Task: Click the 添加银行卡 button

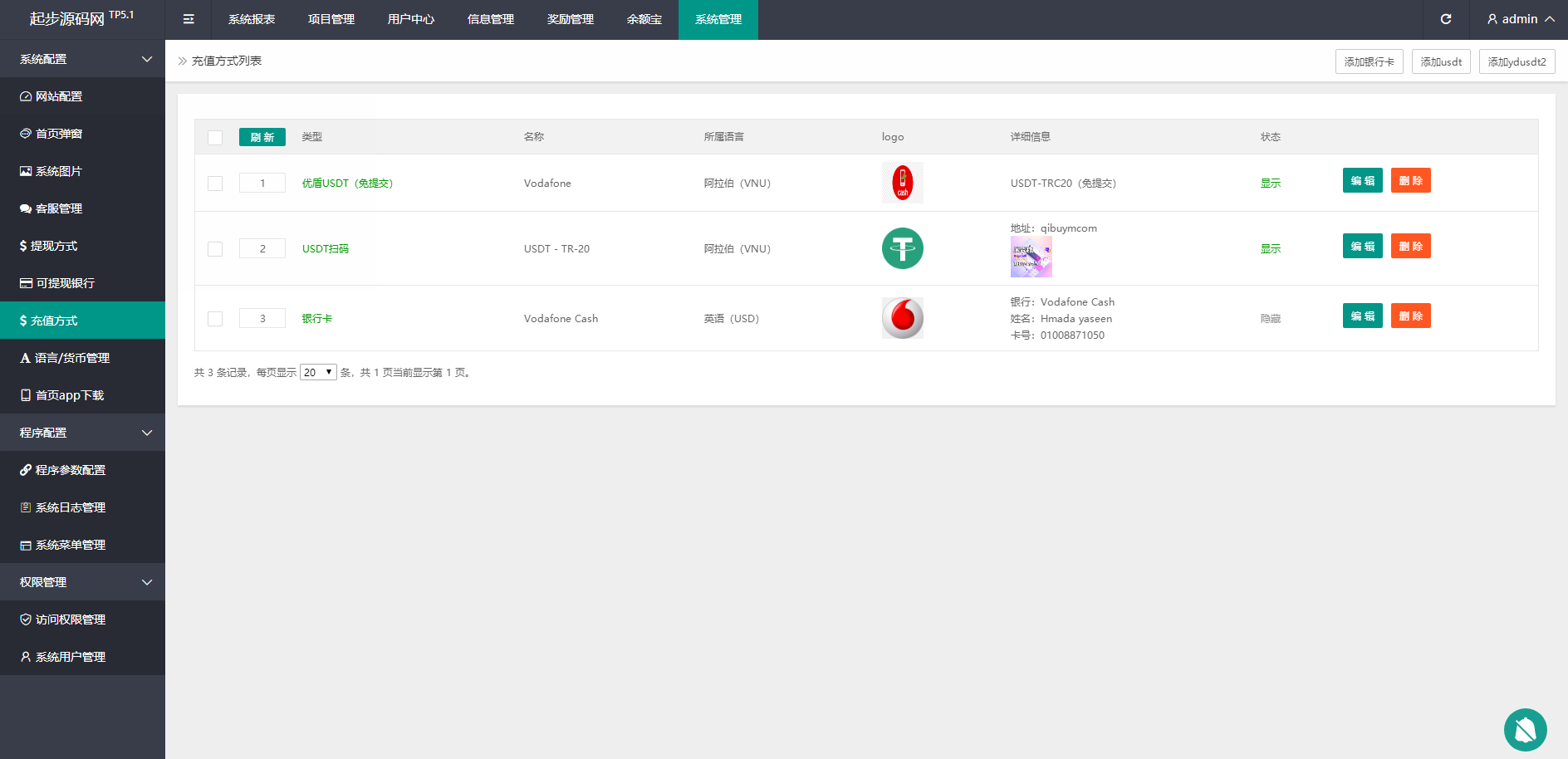Action: [x=1369, y=61]
